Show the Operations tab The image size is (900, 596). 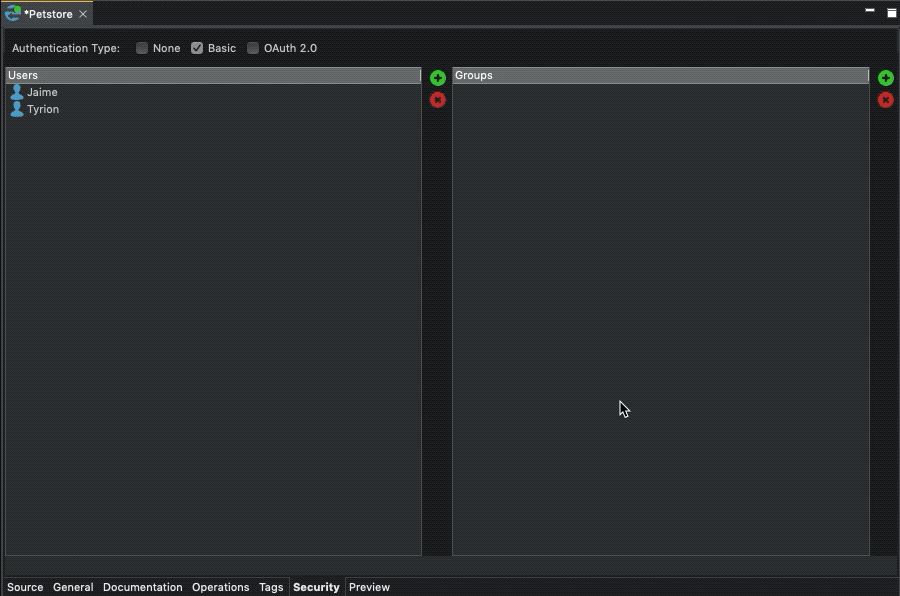(220, 587)
